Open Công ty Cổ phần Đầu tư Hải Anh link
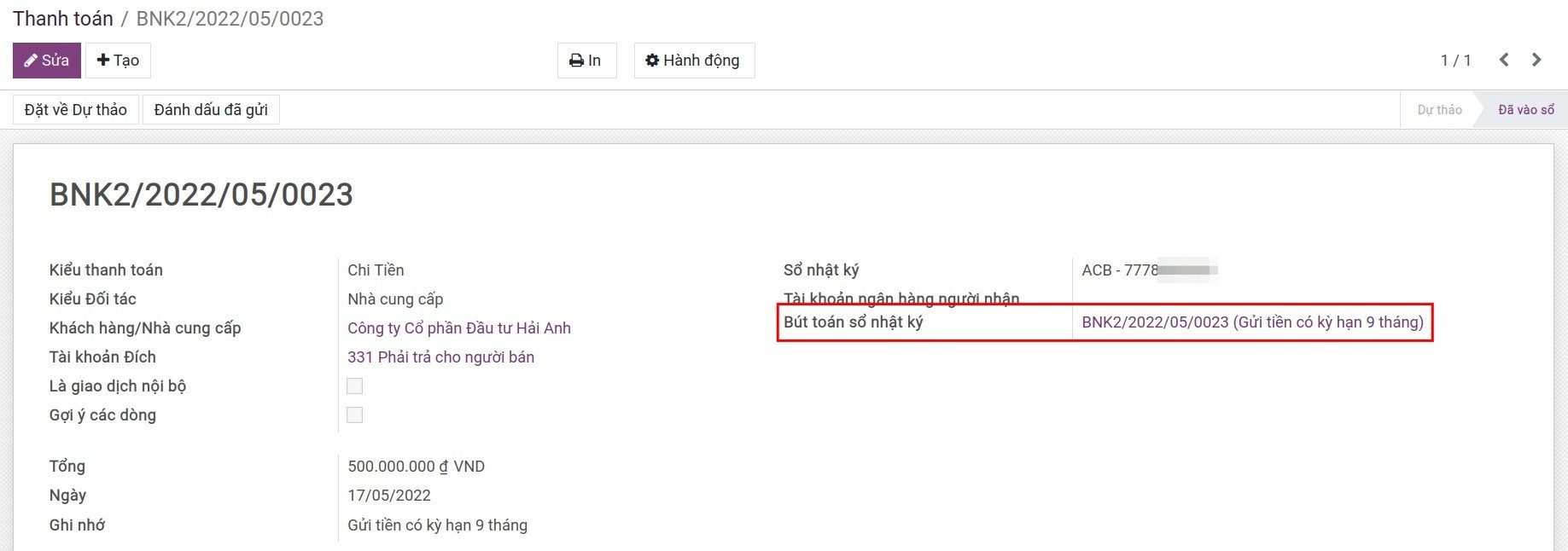 pos(458,328)
